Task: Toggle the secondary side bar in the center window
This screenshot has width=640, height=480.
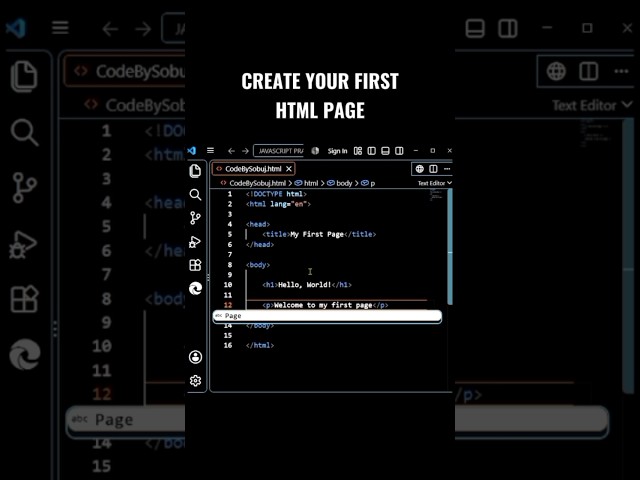Action: (x=399, y=151)
